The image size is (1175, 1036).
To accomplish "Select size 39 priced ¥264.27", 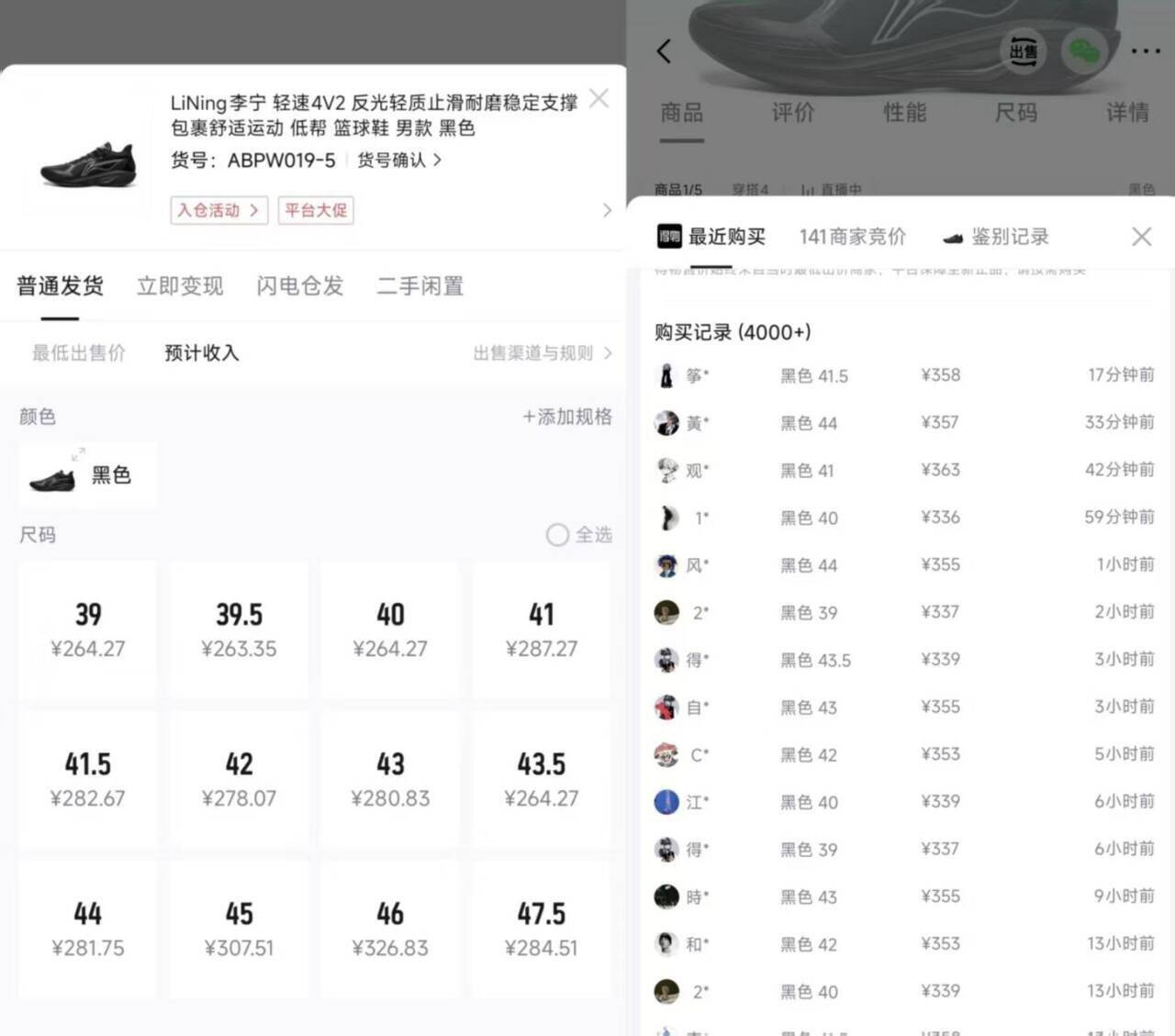I will (x=88, y=630).
